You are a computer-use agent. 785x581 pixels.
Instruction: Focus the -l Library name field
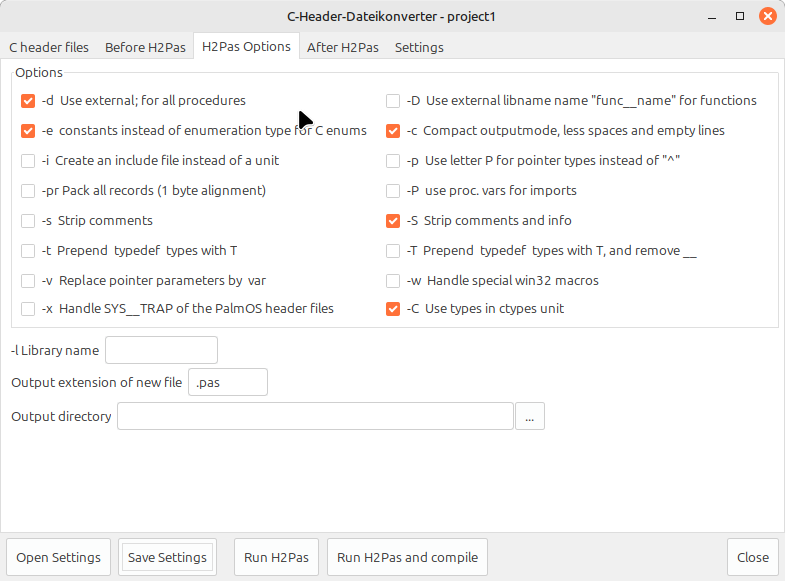click(x=161, y=350)
